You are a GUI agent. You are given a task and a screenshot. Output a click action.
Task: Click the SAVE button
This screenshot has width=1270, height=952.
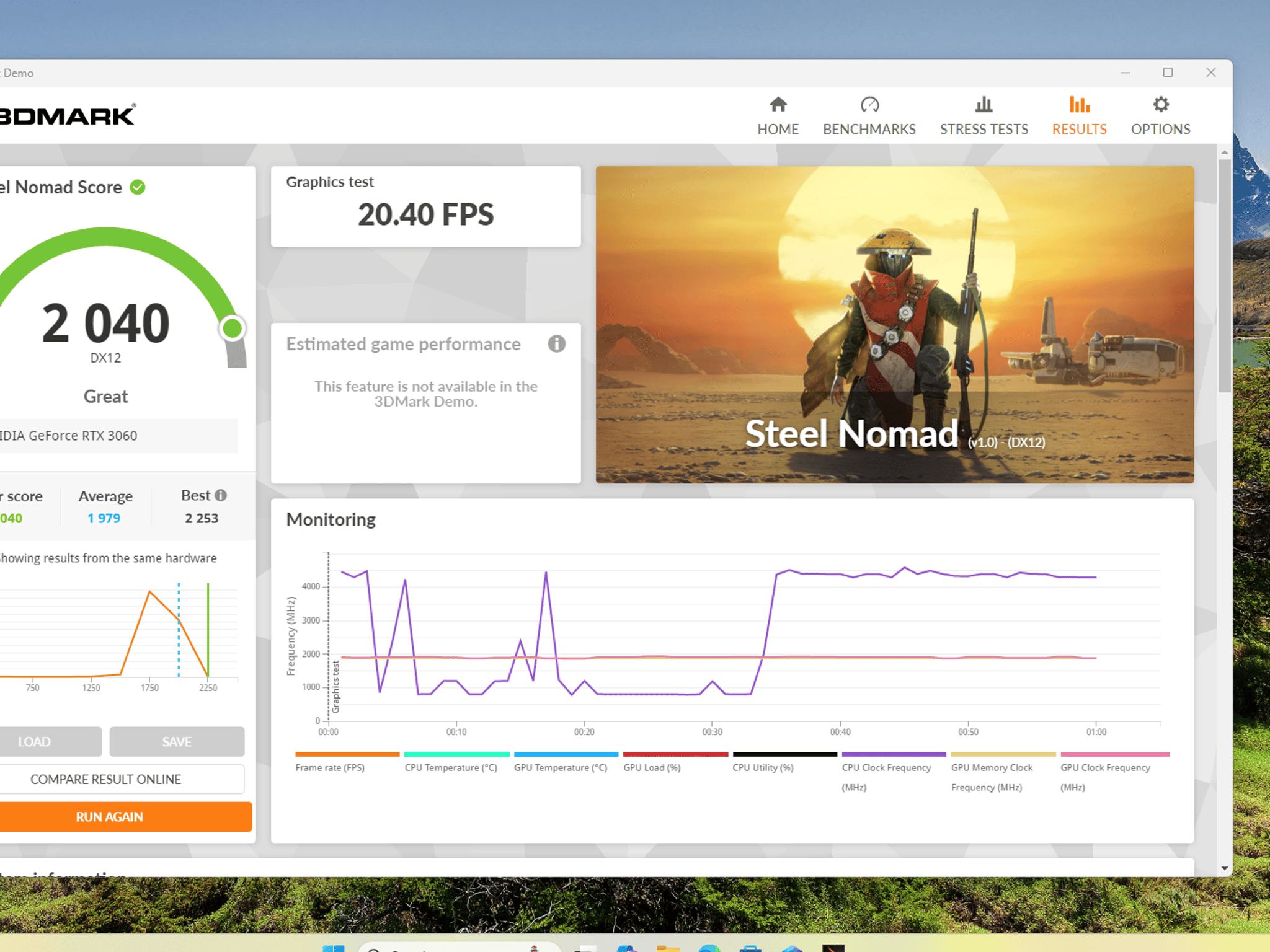click(177, 741)
